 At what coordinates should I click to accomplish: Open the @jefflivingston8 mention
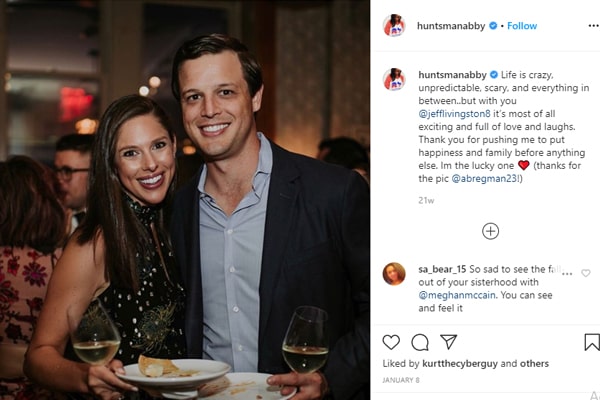(x=454, y=114)
